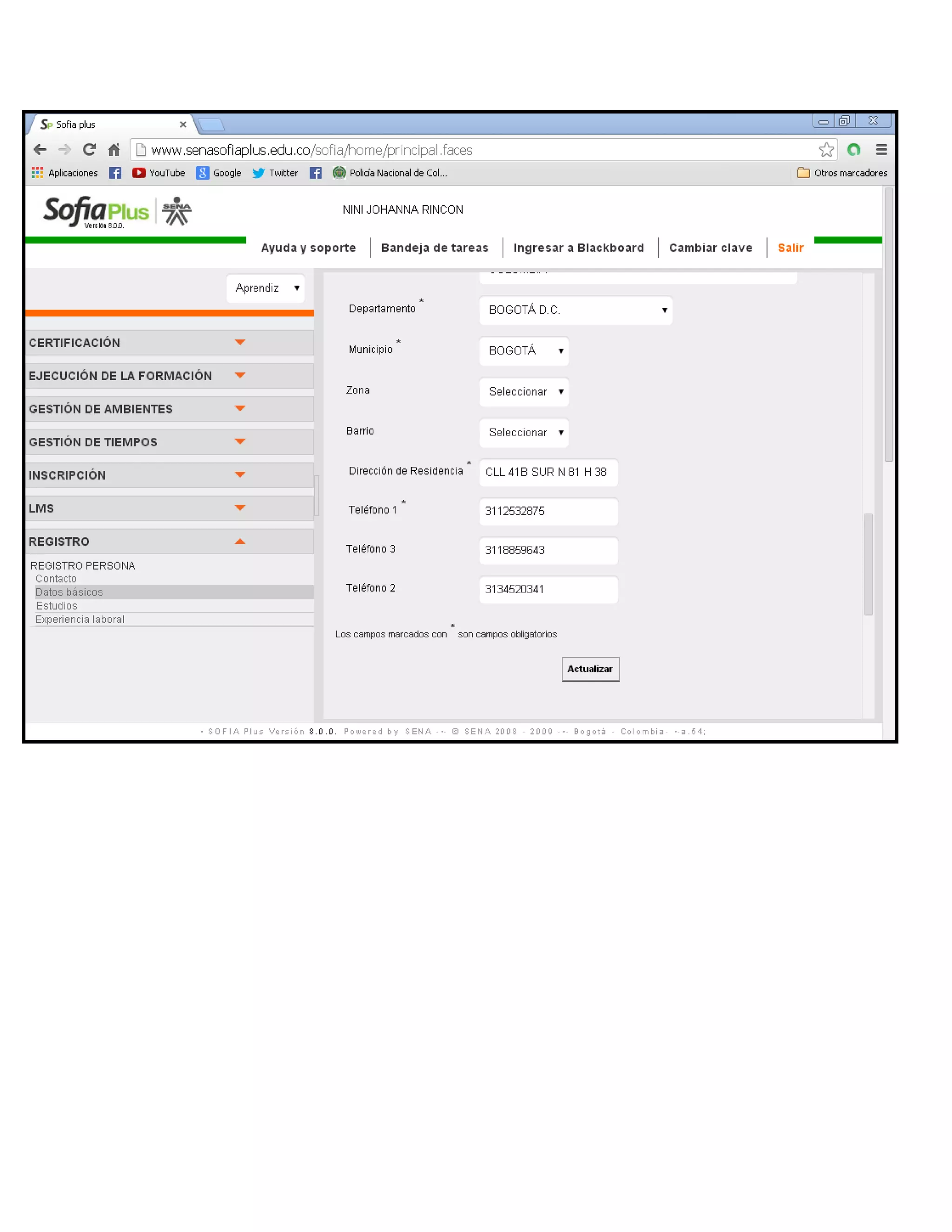Screen dimensions: 952x1232
Task: Open the Municipio dropdown
Action: tap(524, 351)
